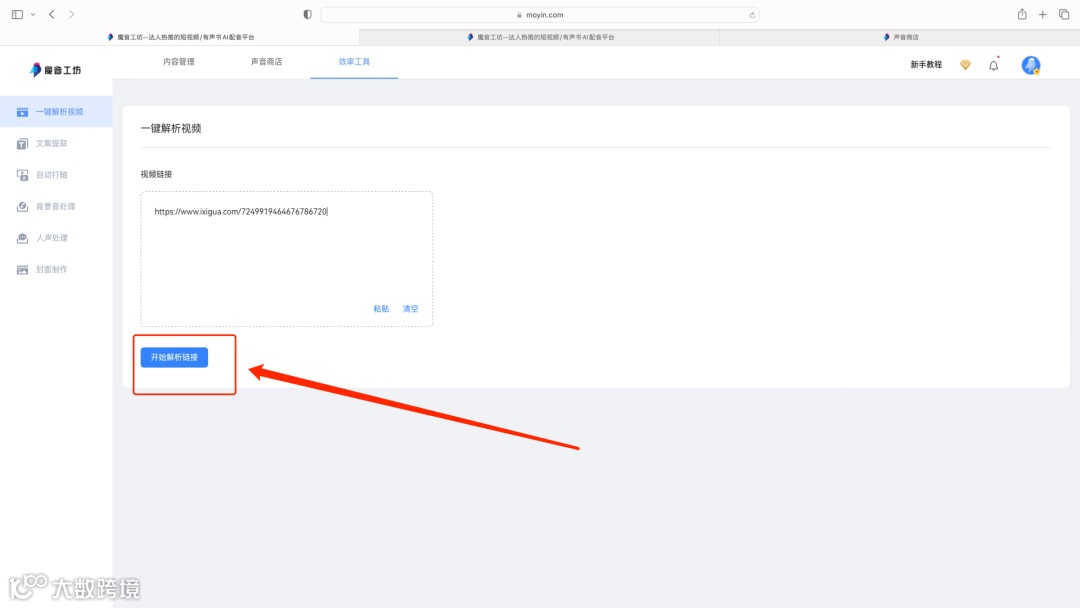The image size is (1080, 608).
Task: Show the tab overview icon
Action: click(x=1064, y=14)
